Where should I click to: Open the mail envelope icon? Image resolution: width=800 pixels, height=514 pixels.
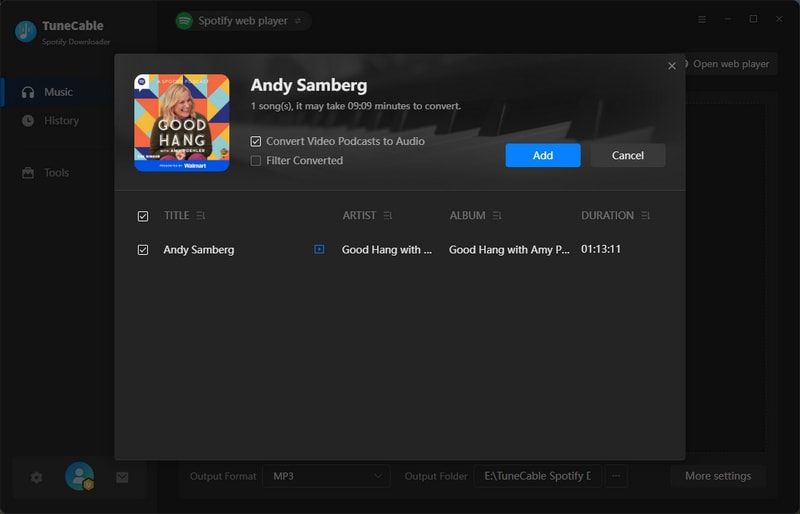pyautogui.click(x=122, y=477)
